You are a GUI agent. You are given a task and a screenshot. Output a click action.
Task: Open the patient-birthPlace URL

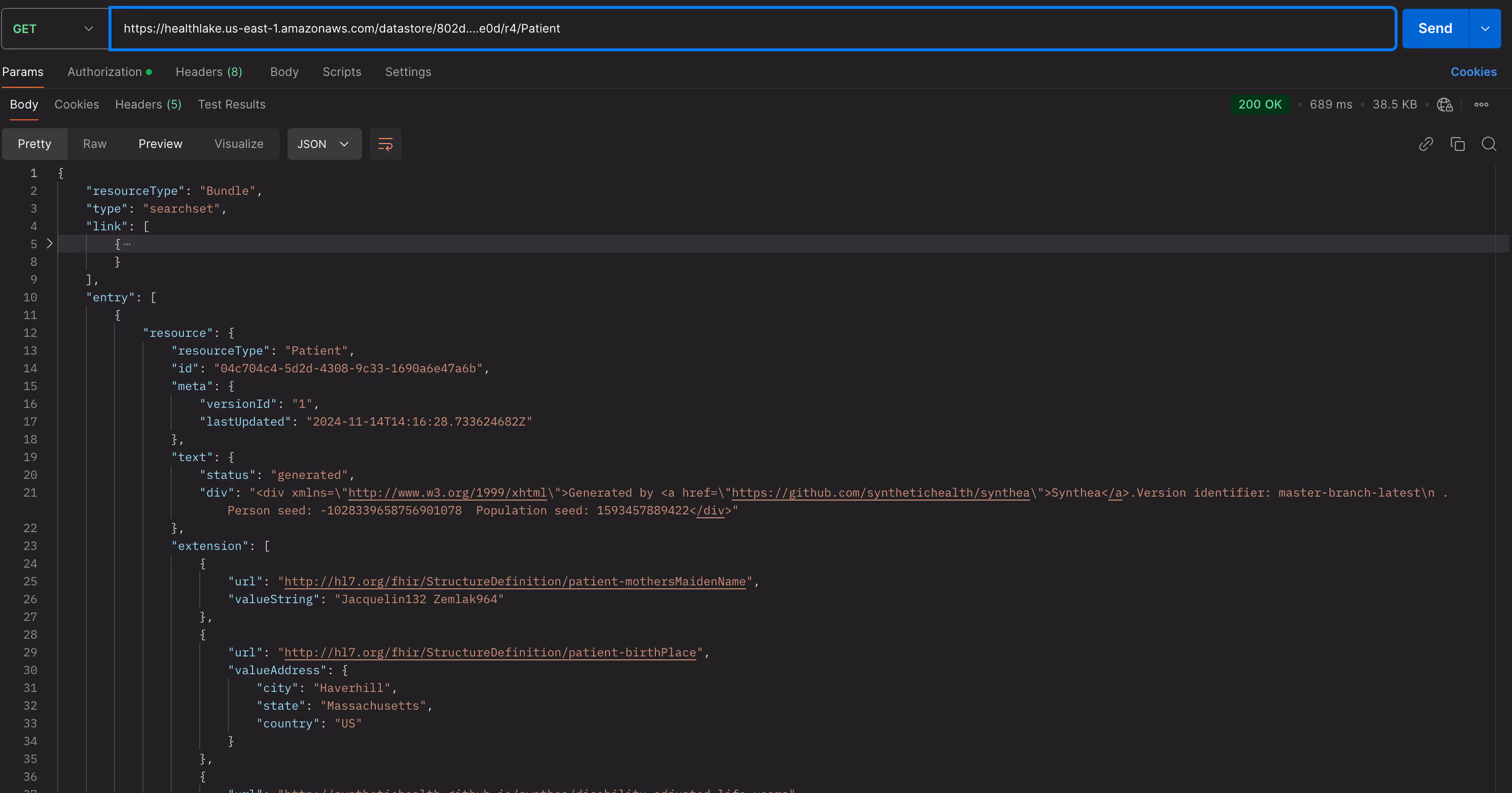(490, 652)
